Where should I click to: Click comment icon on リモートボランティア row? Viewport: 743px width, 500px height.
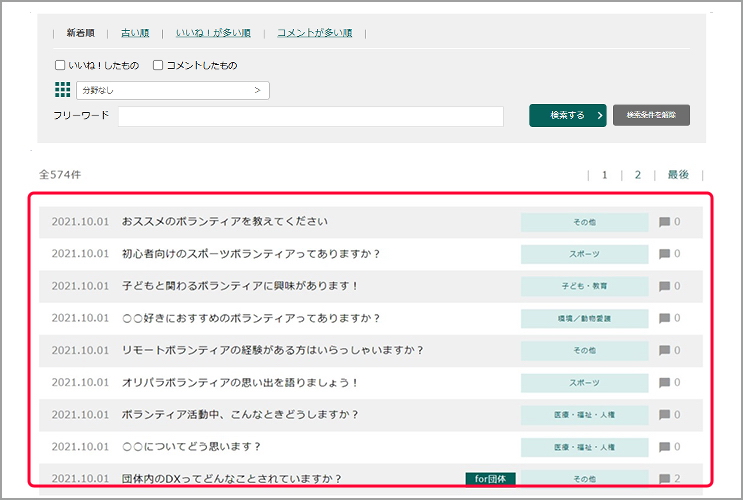click(x=664, y=351)
